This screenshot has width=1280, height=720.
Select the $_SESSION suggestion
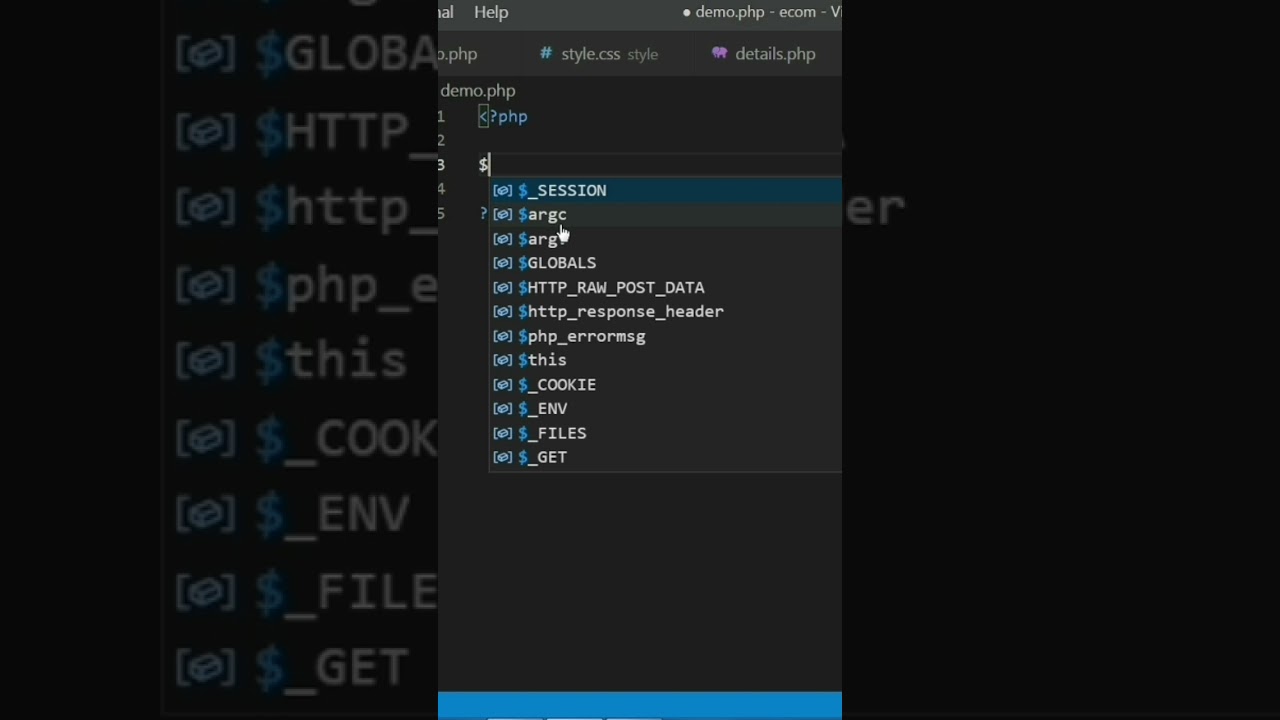(665, 190)
